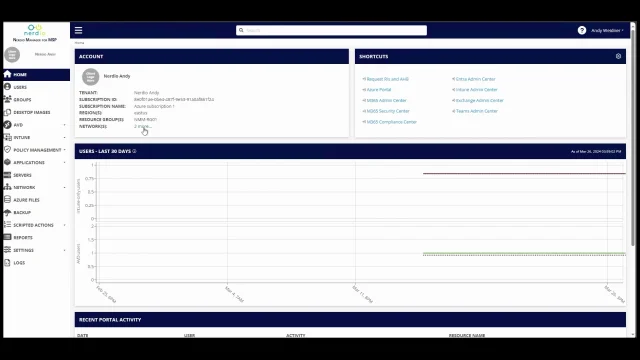Viewport: 640px width, 360px height.
Task: Click the help question mark icon
Action: (x=582, y=30)
